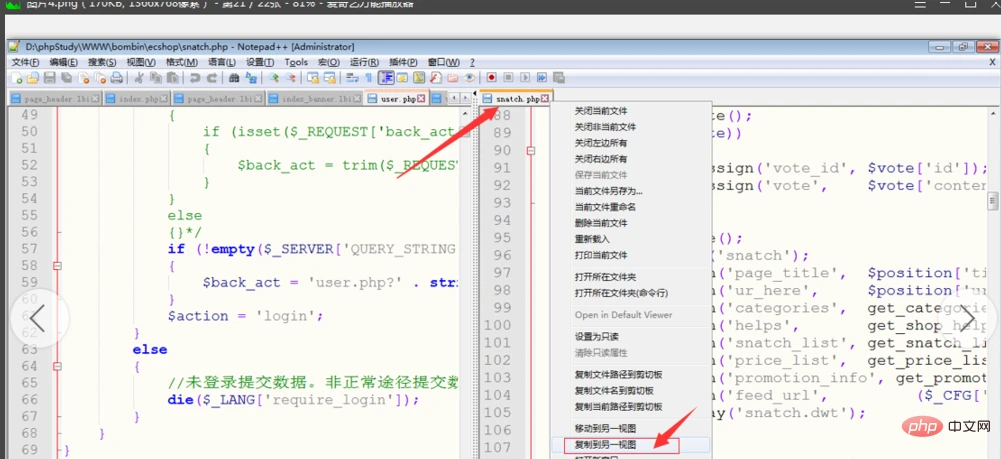1001x459 pixels.
Task: Open the 文件(F) menu
Action: point(26,63)
